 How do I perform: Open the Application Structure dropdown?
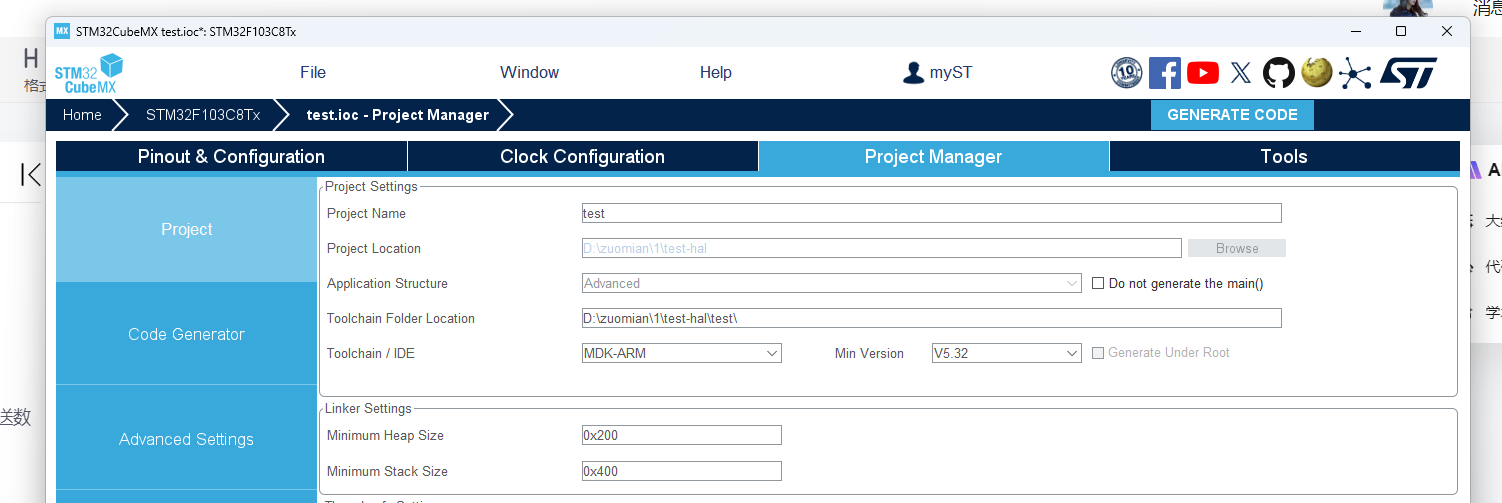832,283
